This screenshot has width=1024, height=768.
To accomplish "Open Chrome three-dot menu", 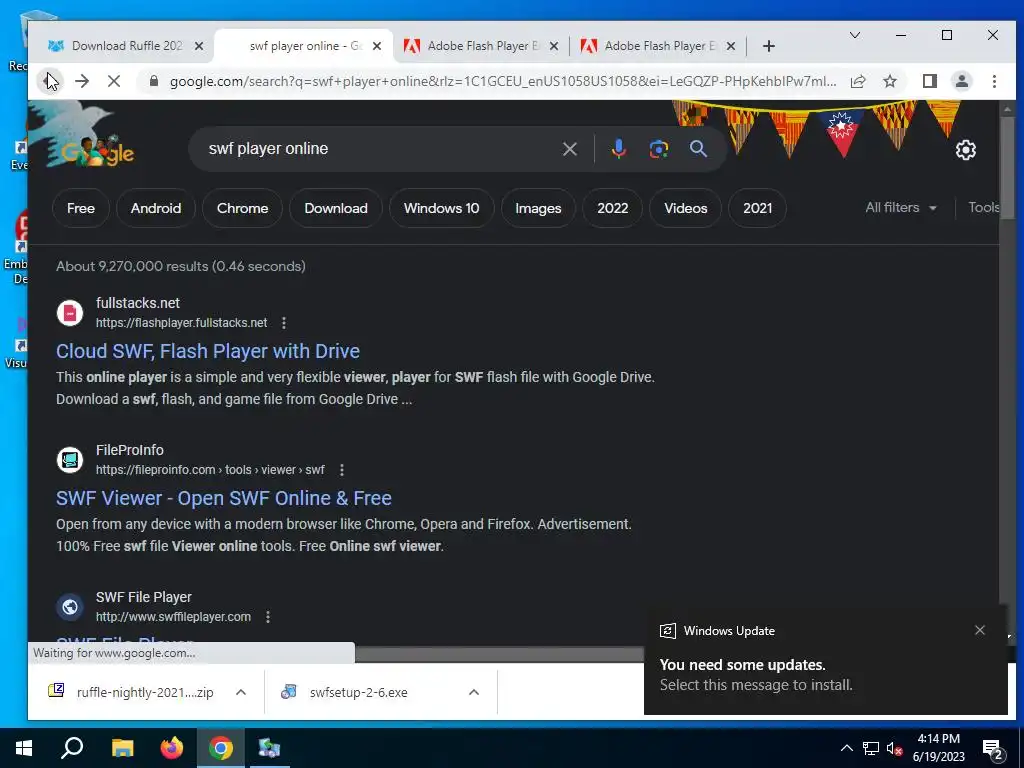I will (994, 81).
